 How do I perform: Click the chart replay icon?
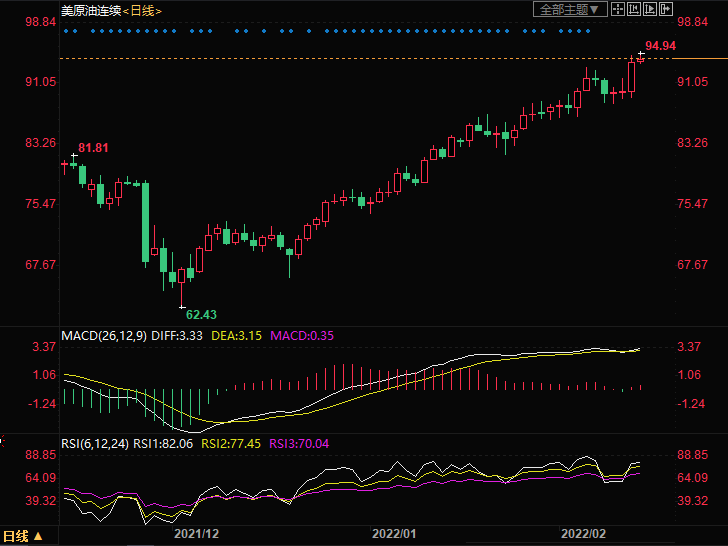tap(650, 9)
